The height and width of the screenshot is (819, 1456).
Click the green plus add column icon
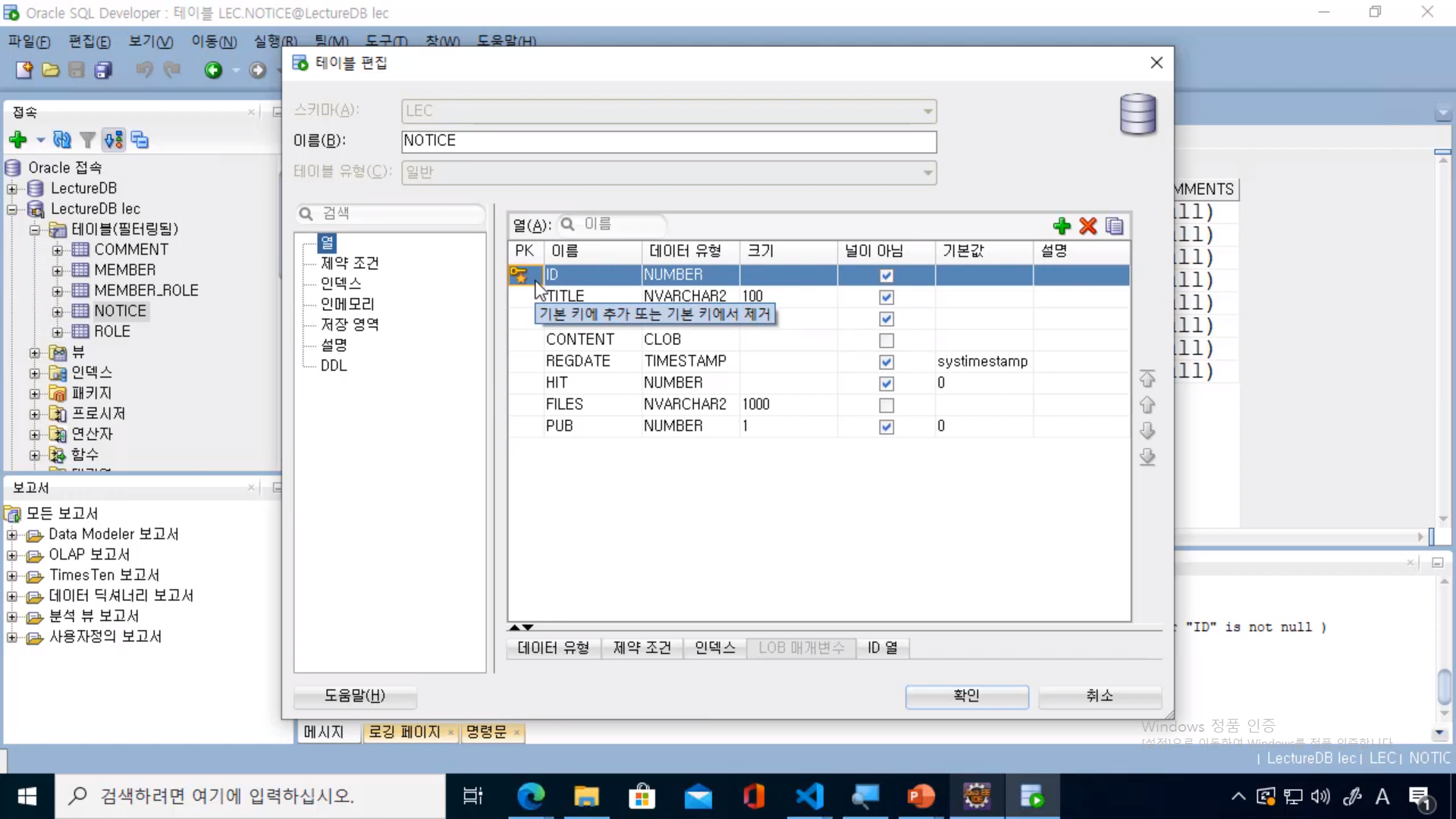click(x=1062, y=226)
